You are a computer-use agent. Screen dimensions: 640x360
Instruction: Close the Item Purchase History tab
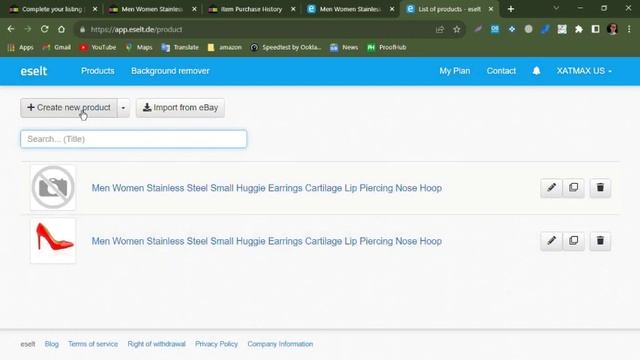pos(293,9)
